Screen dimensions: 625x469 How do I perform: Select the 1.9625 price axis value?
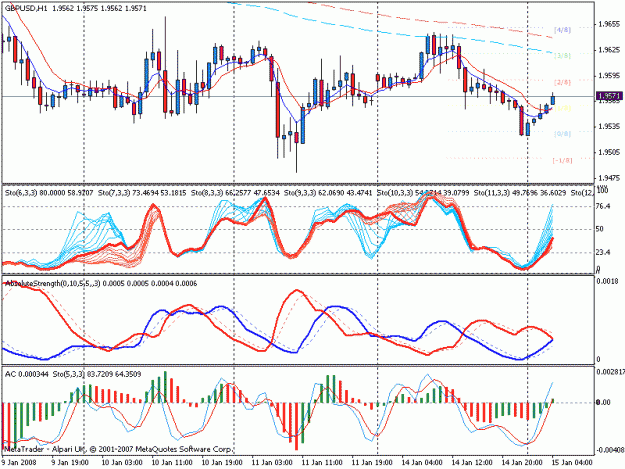pyautogui.click(x=609, y=50)
